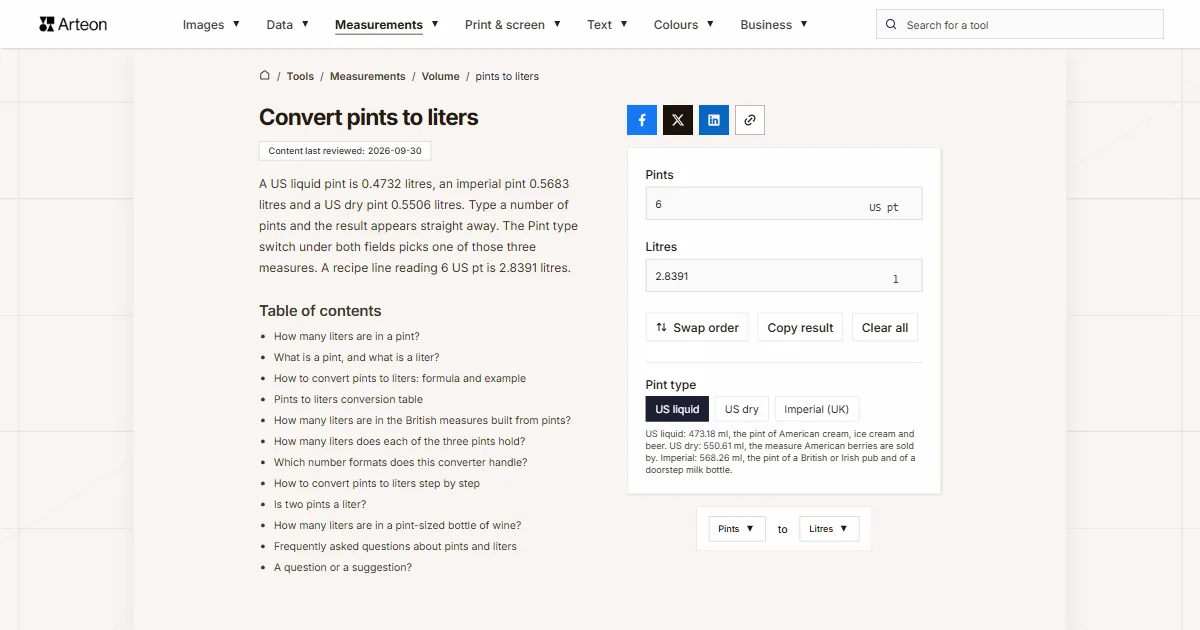Jump to What is a pint section
The height and width of the screenshot is (630, 1200).
tap(356, 357)
